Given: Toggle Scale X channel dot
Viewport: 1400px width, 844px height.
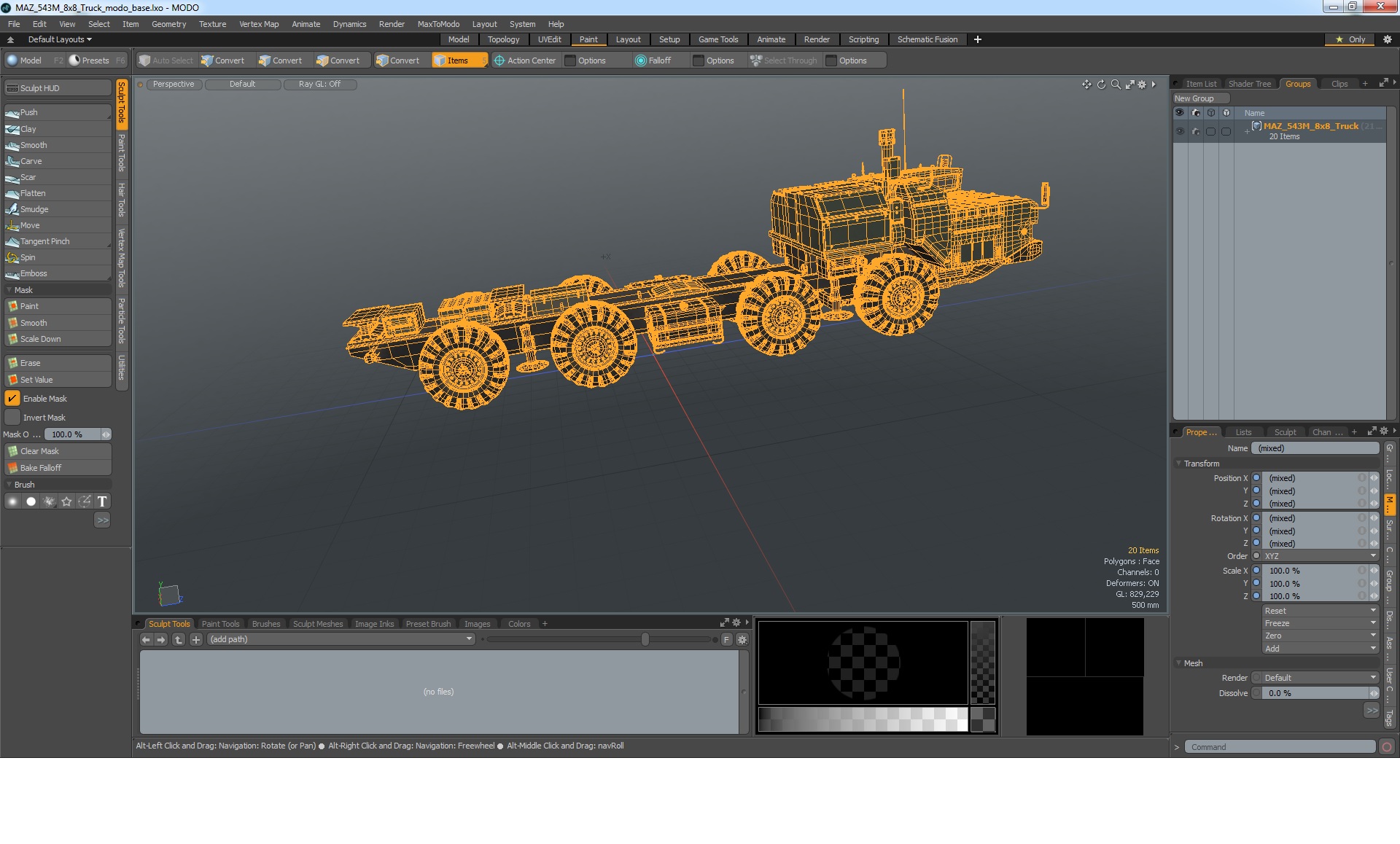Looking at the screenshot, I should coord(1256,571).
